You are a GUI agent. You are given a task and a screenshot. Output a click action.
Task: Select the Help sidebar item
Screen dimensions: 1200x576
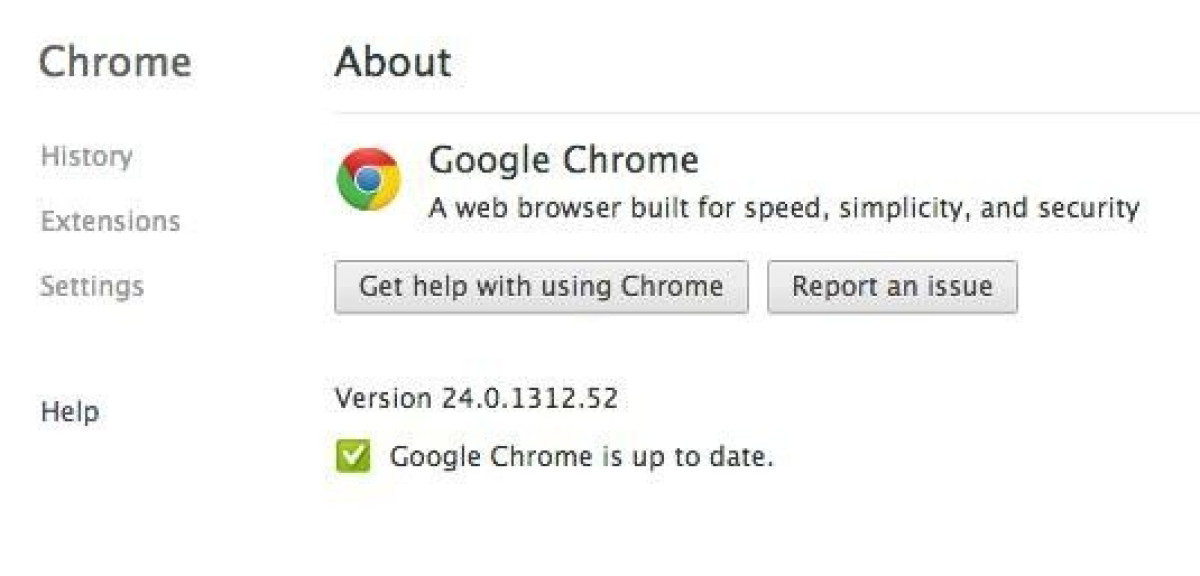[x=69, y=411]
